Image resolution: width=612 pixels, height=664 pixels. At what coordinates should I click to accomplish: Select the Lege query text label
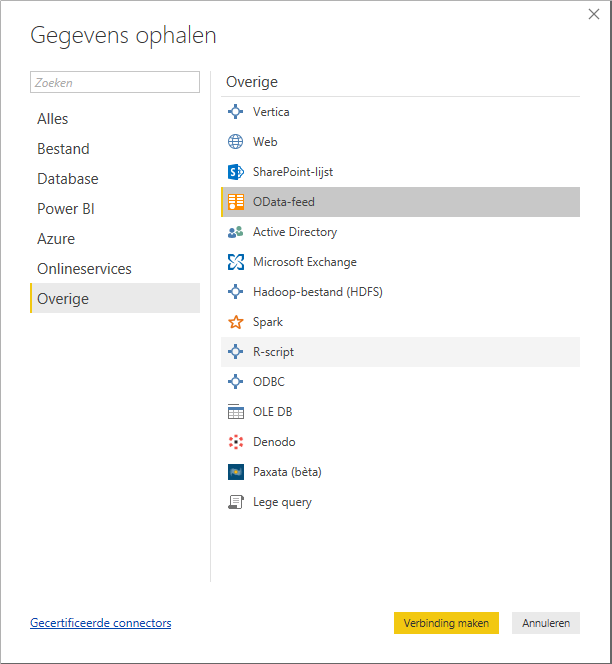click(282, 502)
